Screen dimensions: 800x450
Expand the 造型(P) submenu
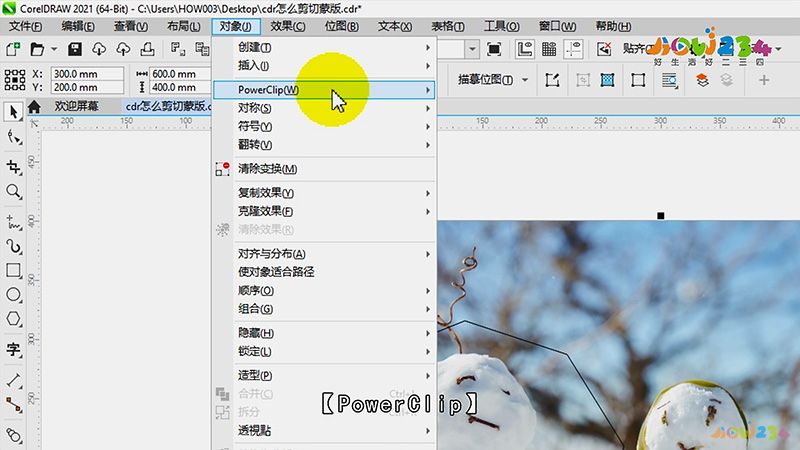324,376
